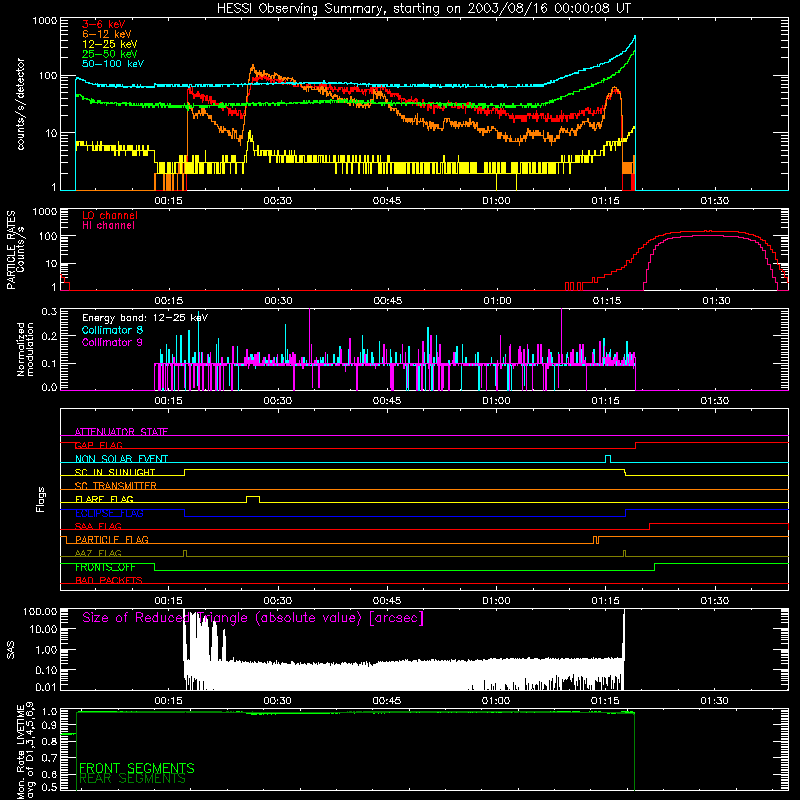Click 00:30 tick under the counts plot

click(x=278, y=201)
